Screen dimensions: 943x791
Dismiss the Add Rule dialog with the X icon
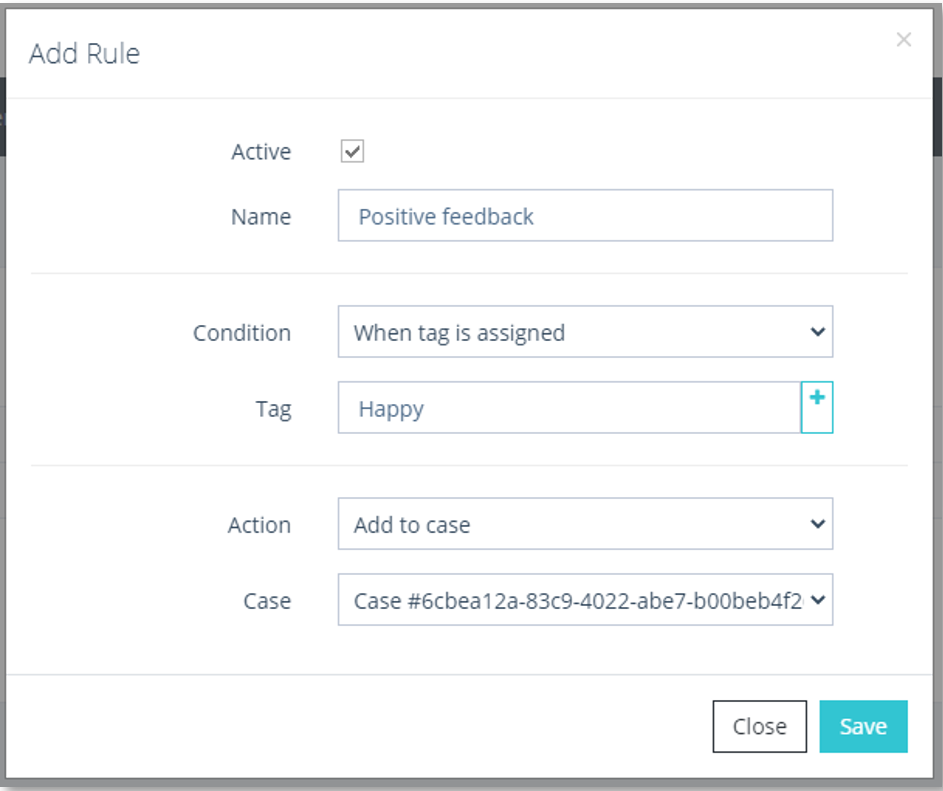(903, 40)
